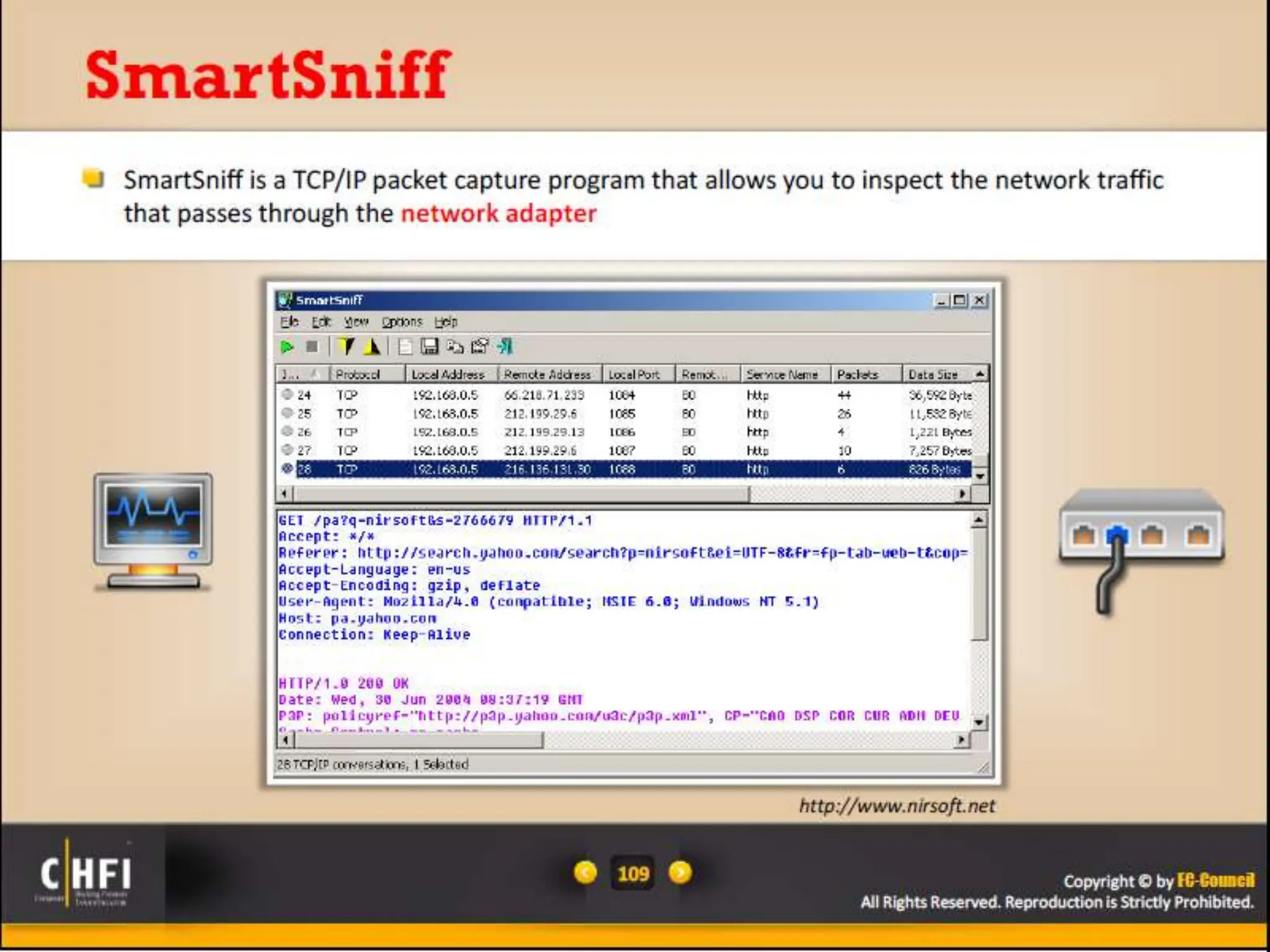Click the copy toolbar icon

pyautogui.click(x=455, y=346)
